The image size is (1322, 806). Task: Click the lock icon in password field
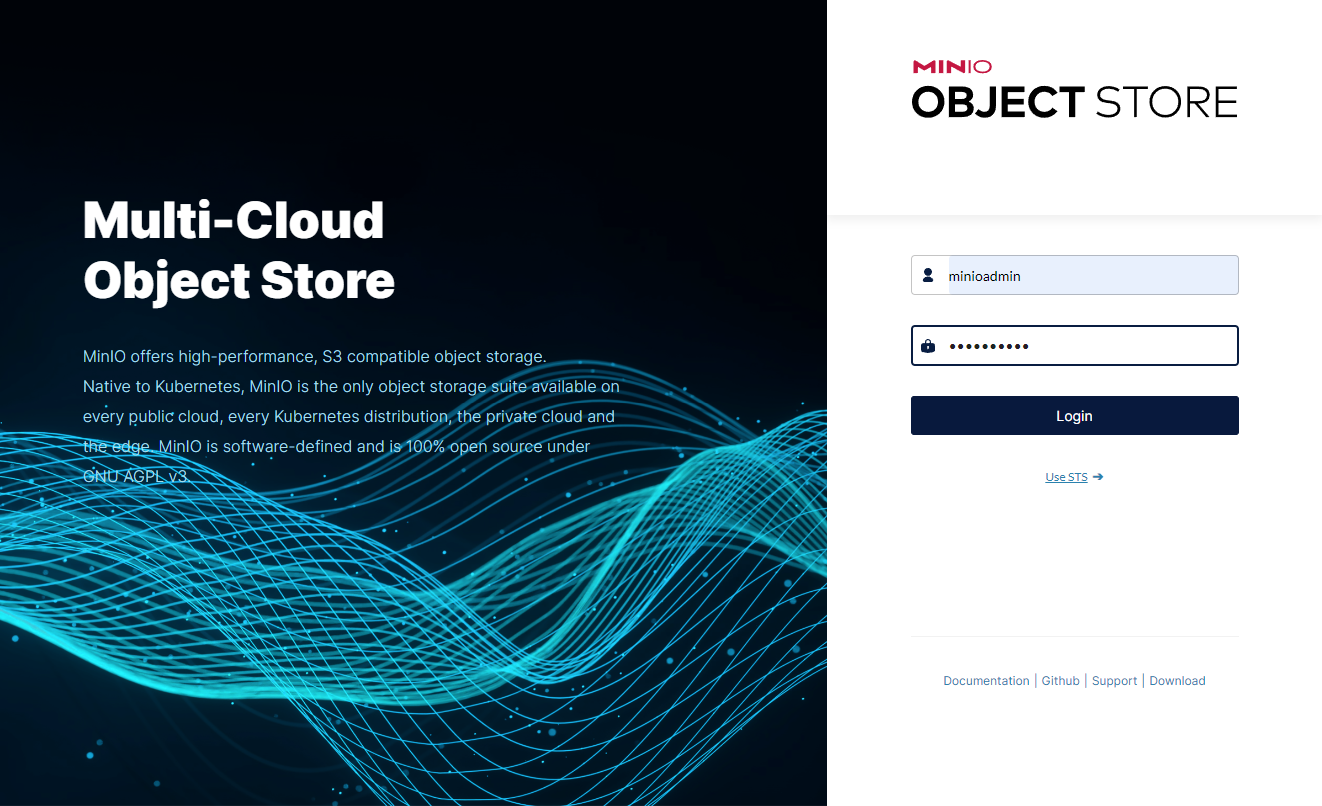coord(928,346)
